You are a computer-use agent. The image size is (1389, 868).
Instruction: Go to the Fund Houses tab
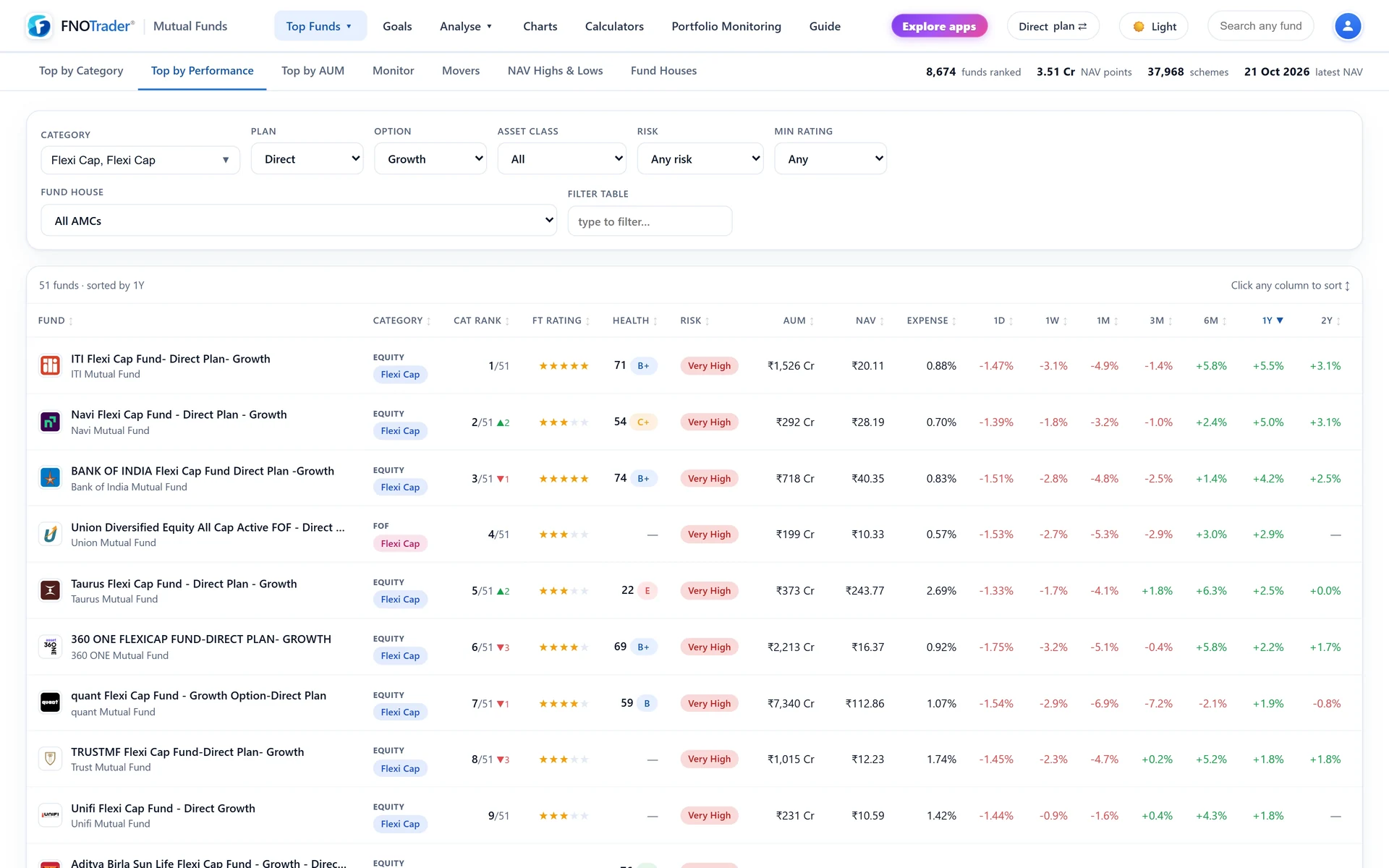(x=663, y=71)
